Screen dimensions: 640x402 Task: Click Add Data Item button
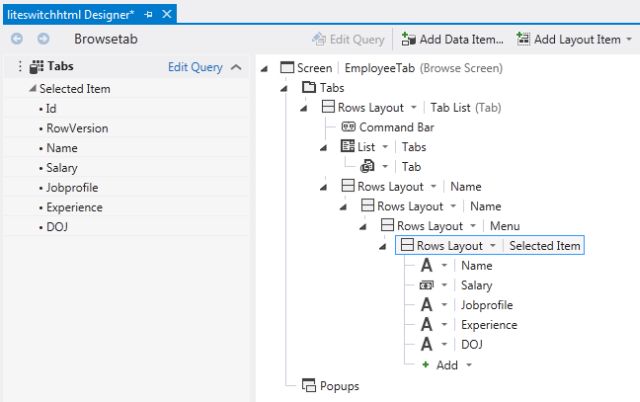point(452,39)
